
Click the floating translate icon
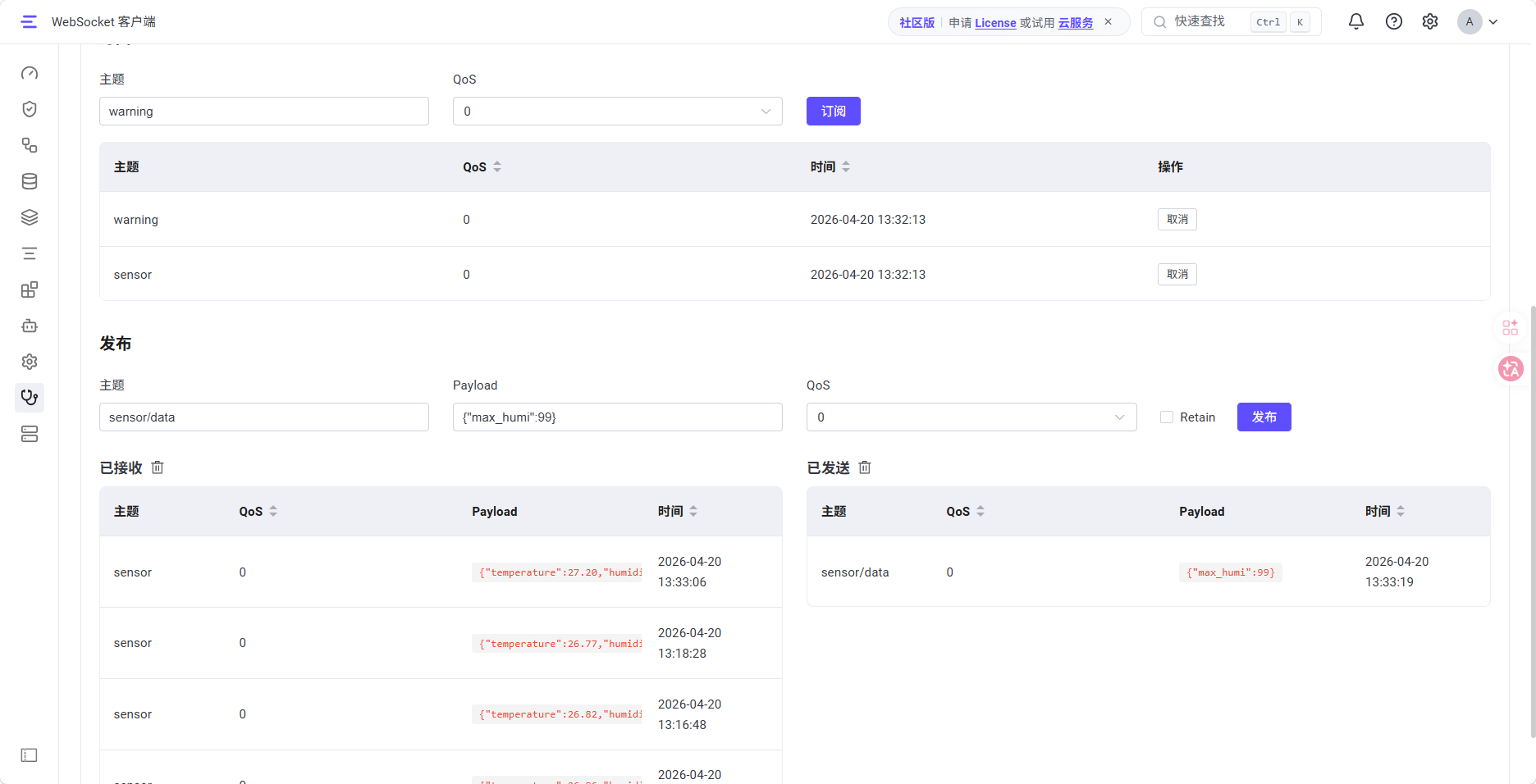click(1511, 369)
